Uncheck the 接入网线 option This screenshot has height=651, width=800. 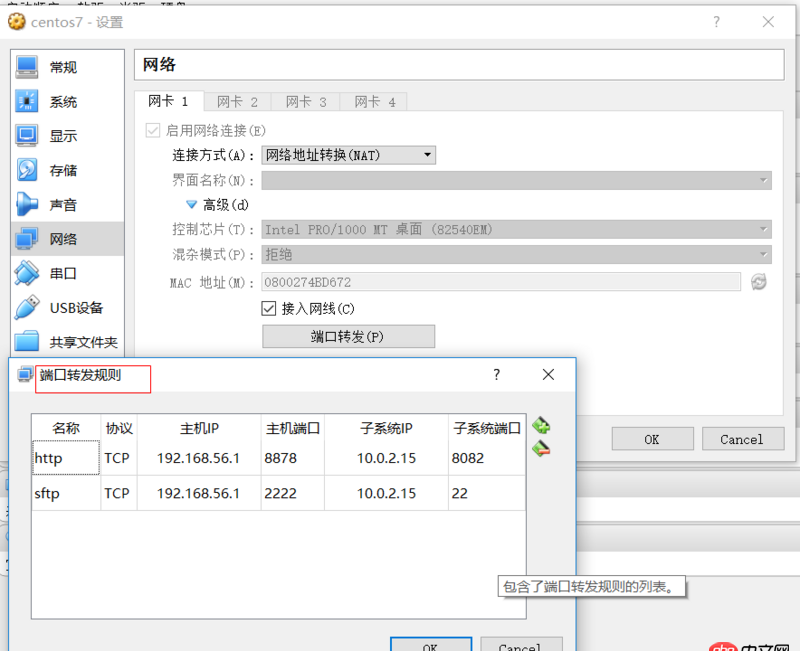click(x=268, y=308)
